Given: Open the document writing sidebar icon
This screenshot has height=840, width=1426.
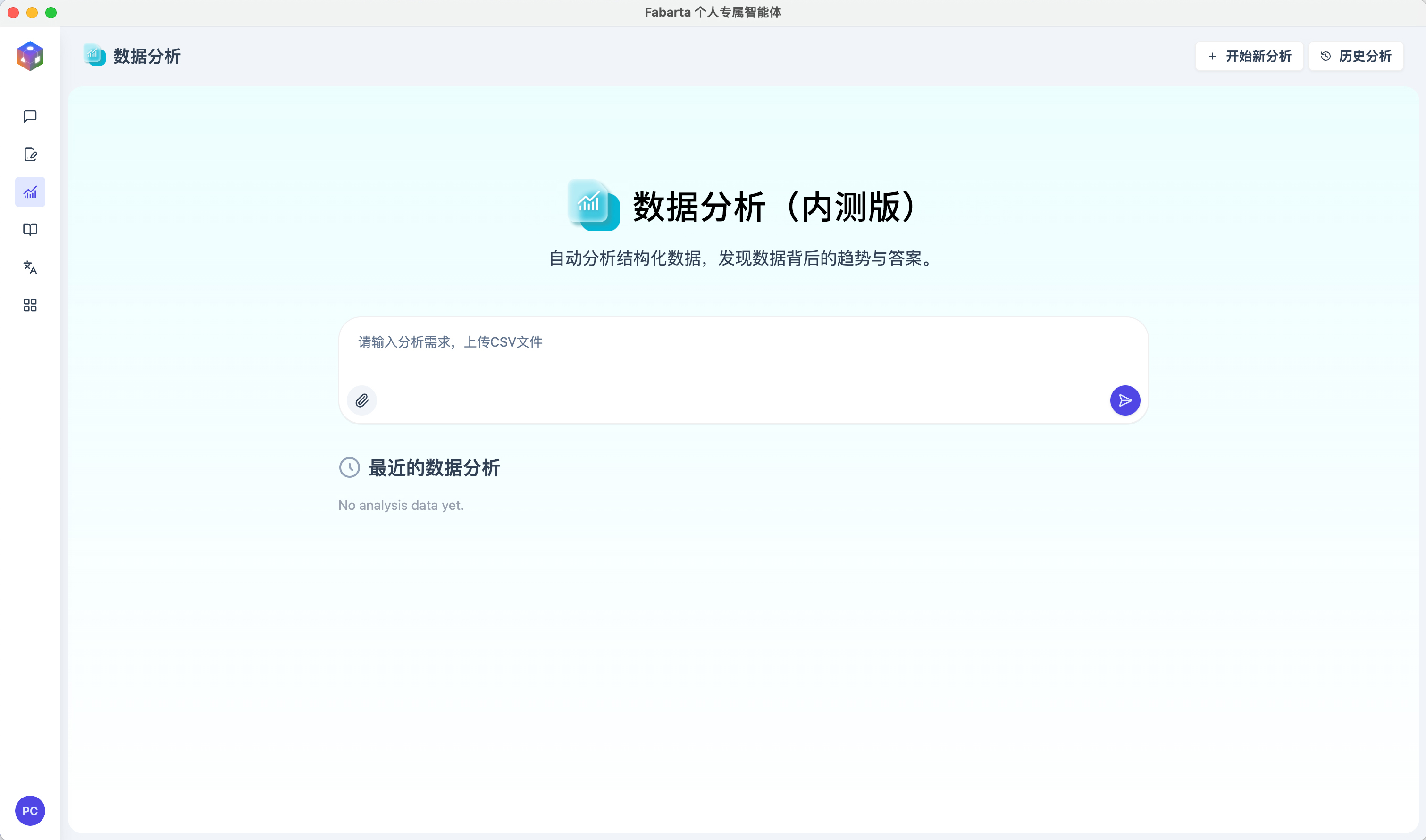Looking at the screenshot, I should 30,155.
